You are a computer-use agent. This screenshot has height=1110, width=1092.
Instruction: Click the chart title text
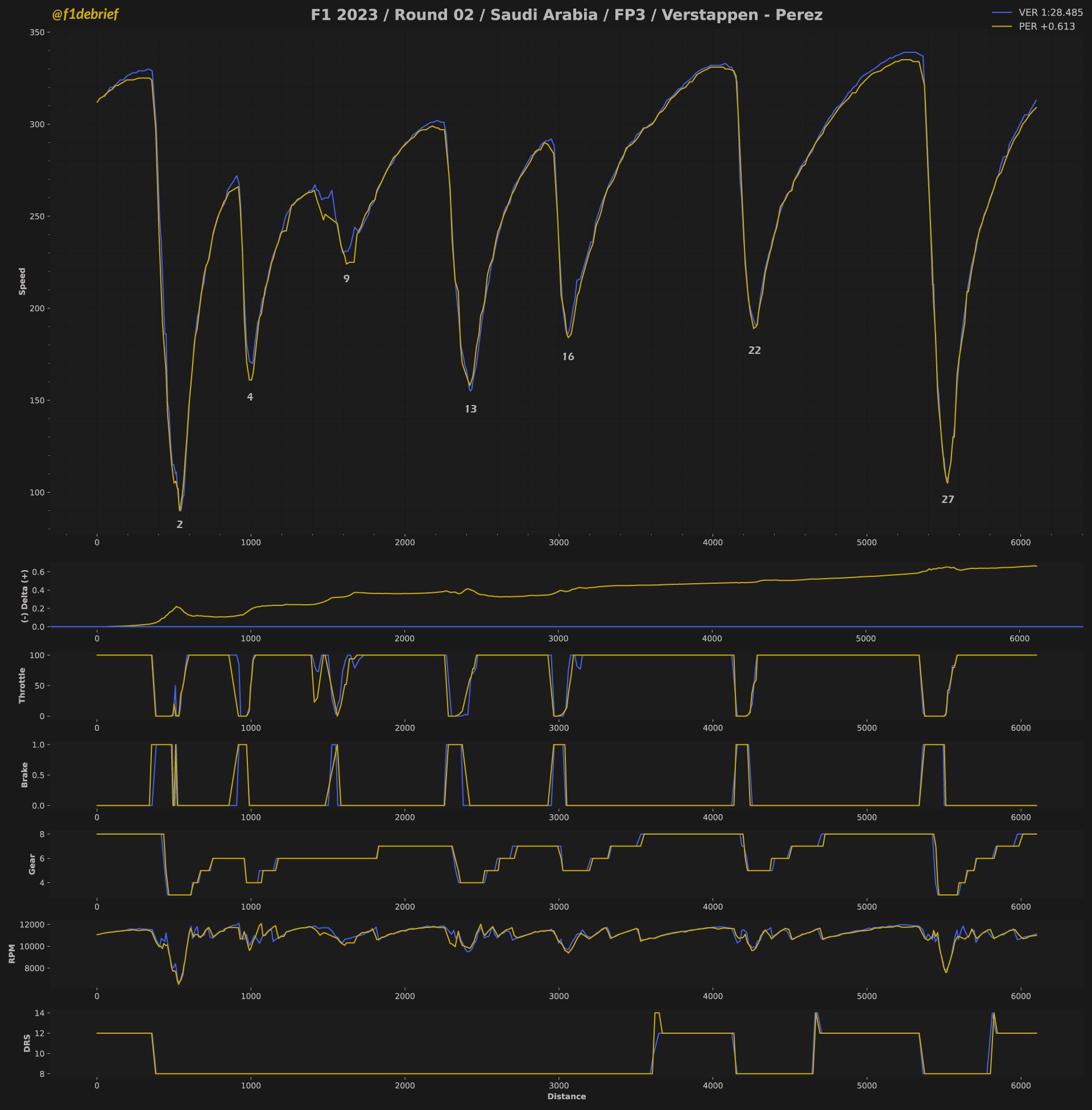coord(566,15)
